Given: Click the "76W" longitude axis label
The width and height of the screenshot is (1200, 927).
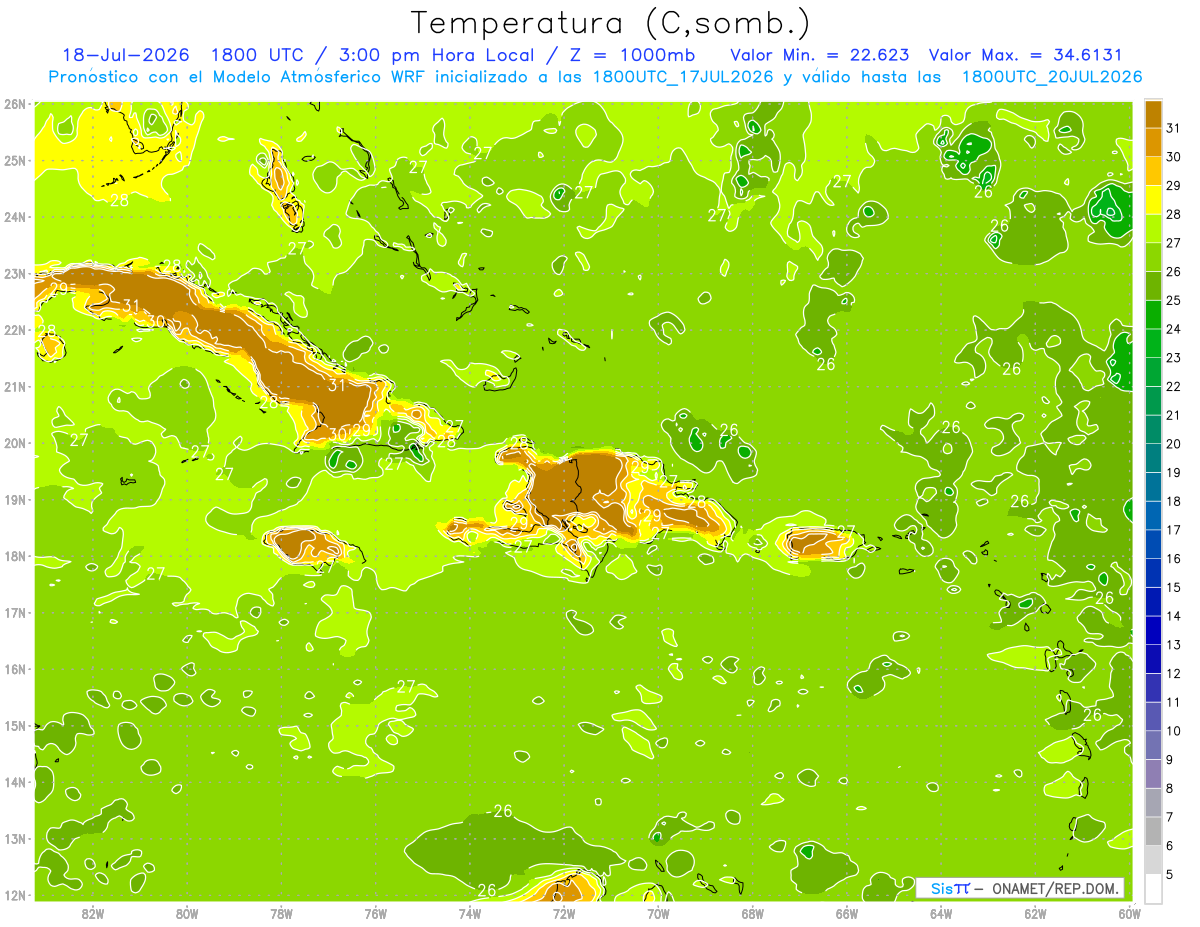Looking at the screenshot, I should click(375, 913).
